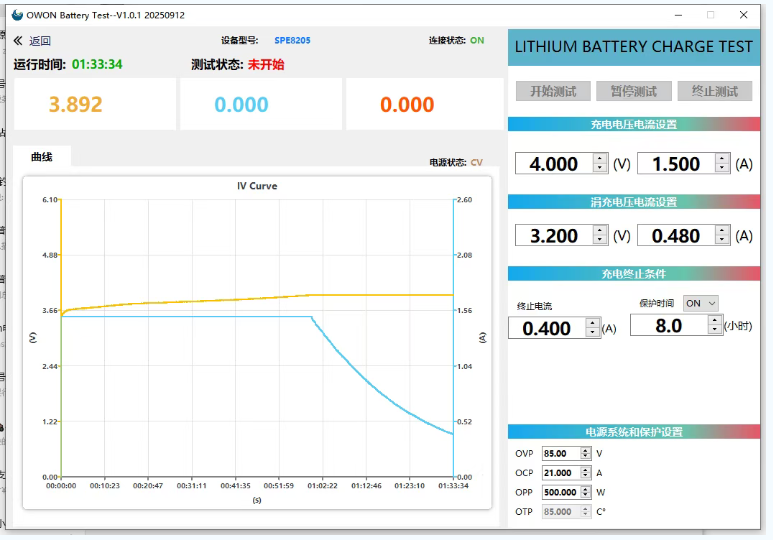Click the OPP 500.000 input field
Image resolution: width=773 pixels, height=540 pixels.
coord(560,492)
